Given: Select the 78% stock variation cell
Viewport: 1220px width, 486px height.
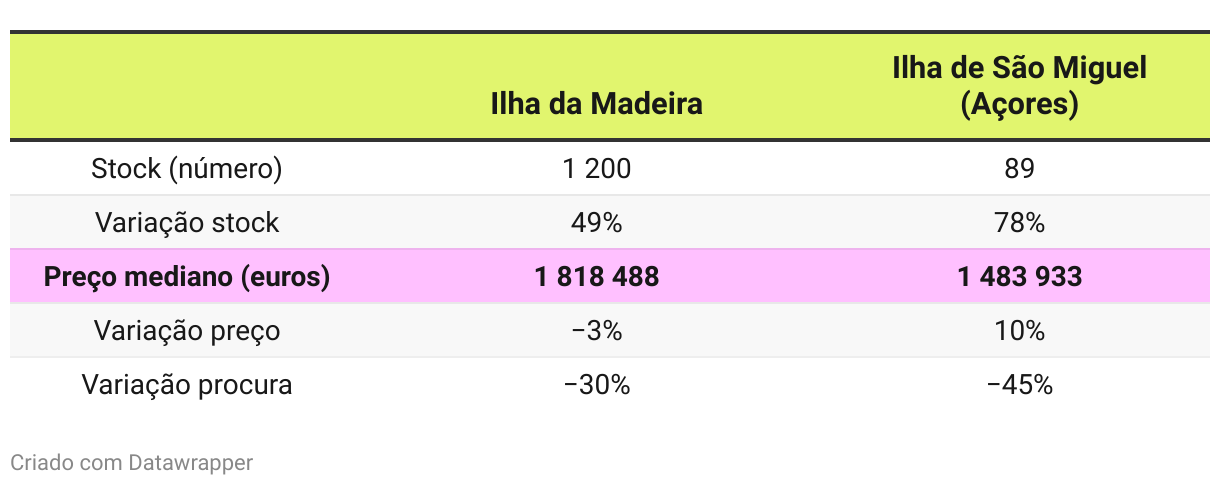Looking at the screenshot, I should click(x=1019, y=223).
